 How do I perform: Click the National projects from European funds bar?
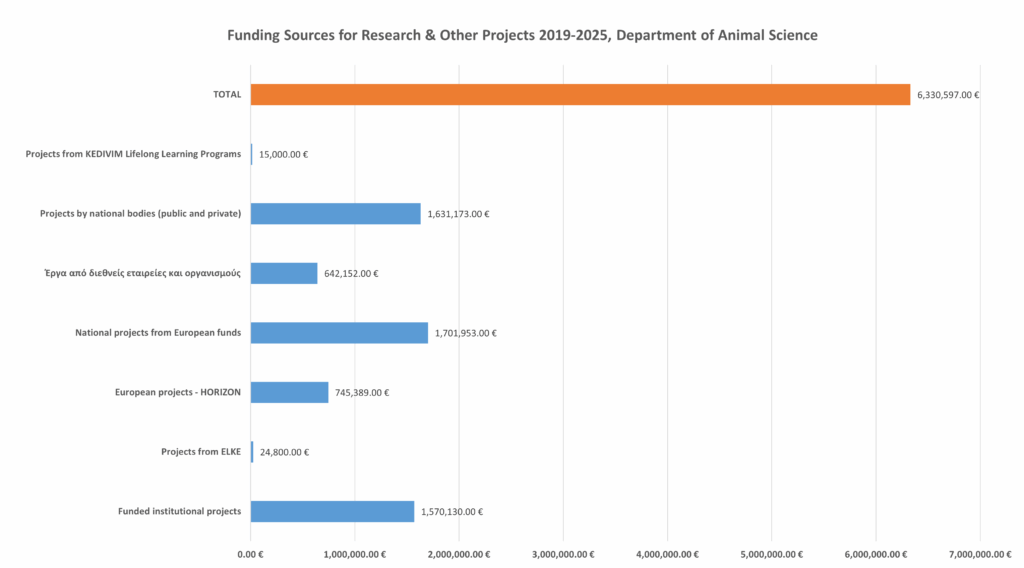point(339,333)
